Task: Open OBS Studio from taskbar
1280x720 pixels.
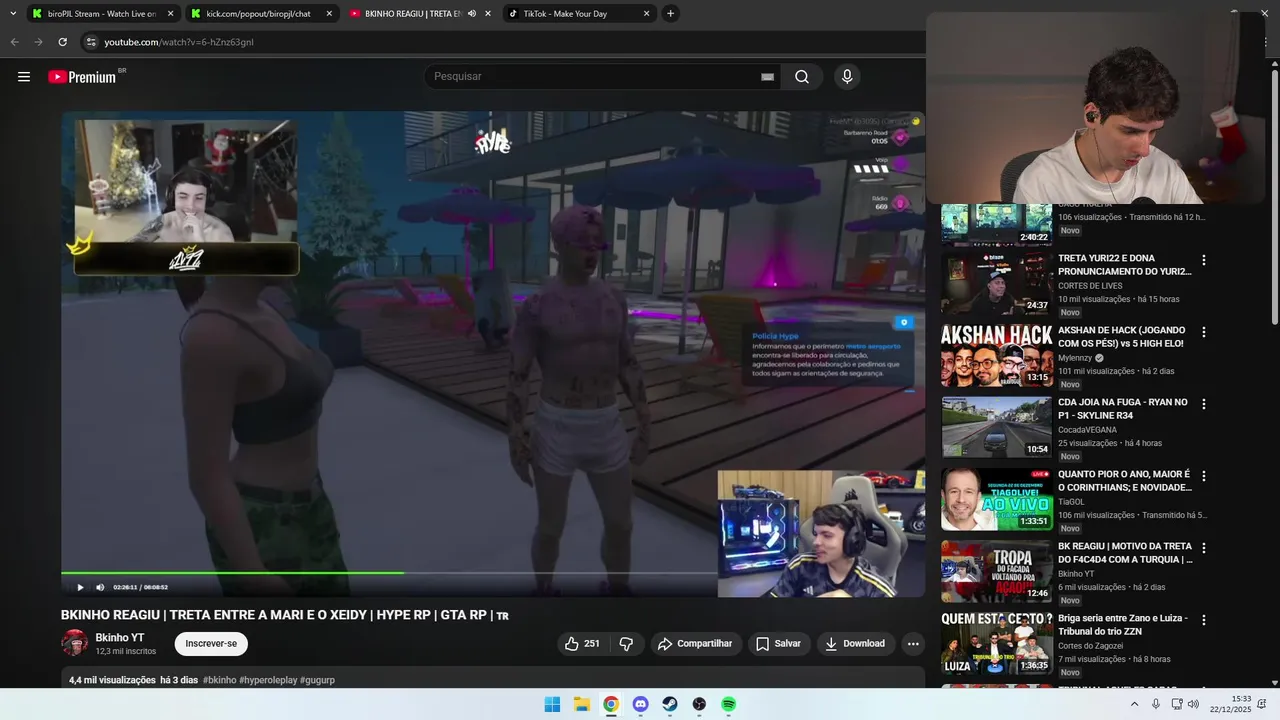Action: click(x=699, y=704)
